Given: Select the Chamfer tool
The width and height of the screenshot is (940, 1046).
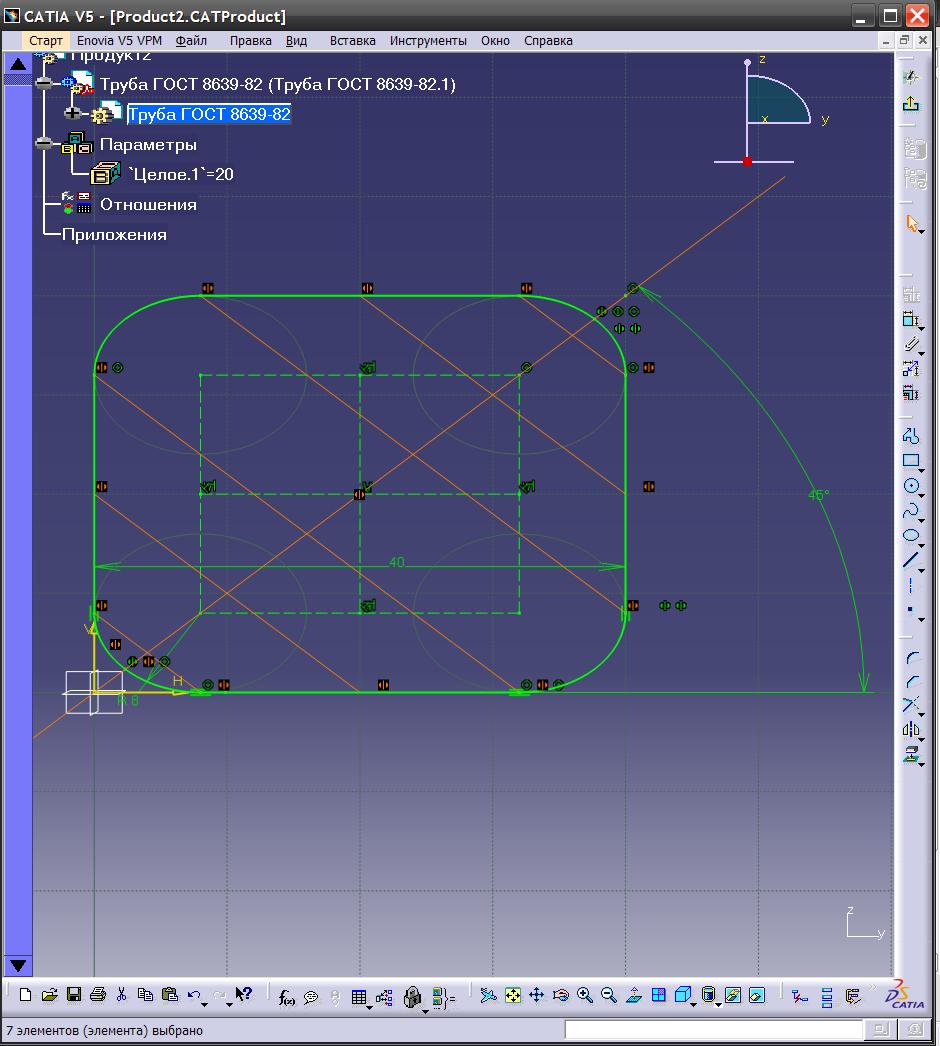Looking at the screenshot, I should [912, 682].
